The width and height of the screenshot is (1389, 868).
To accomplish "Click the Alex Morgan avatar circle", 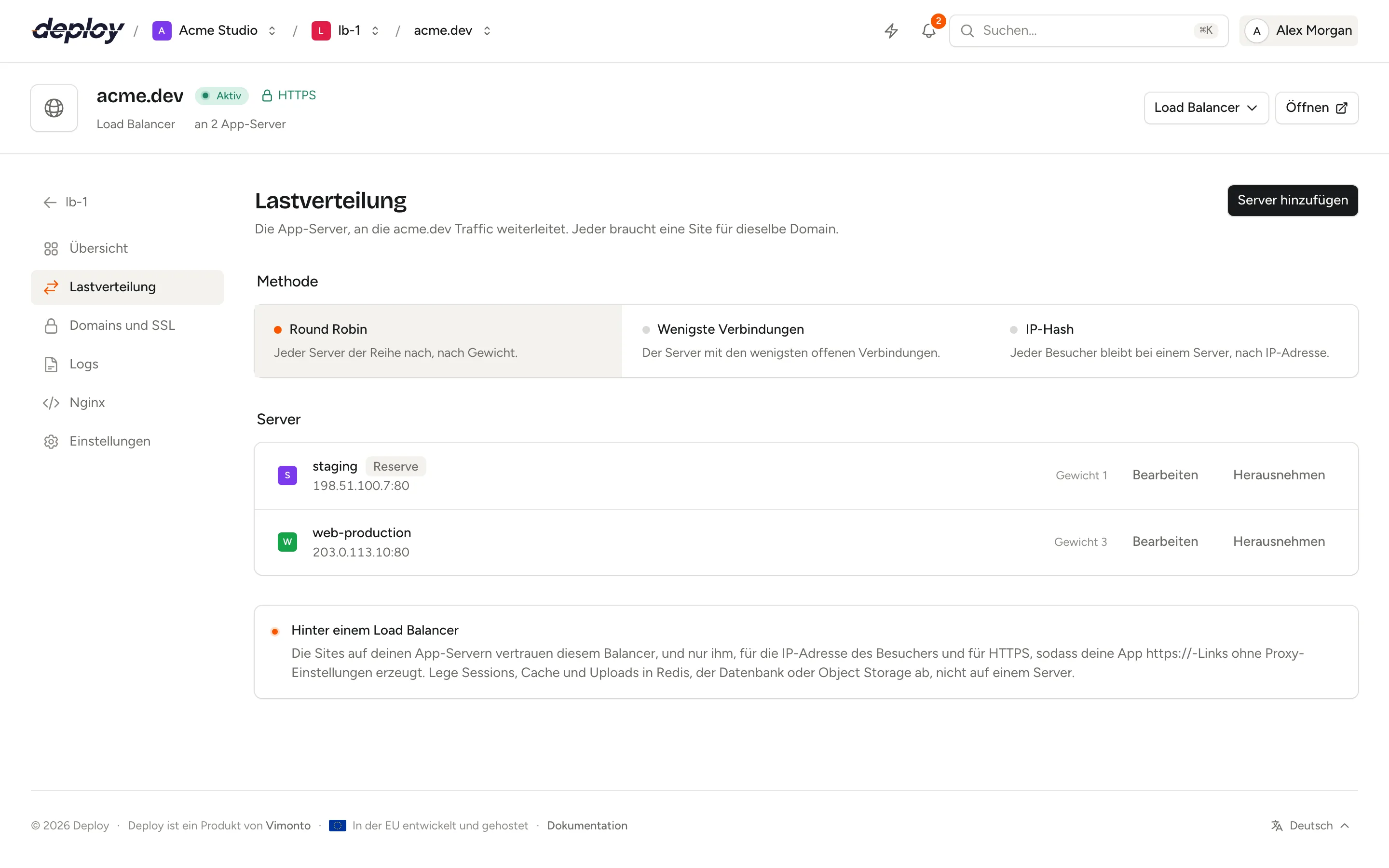I will point(1256,31).
